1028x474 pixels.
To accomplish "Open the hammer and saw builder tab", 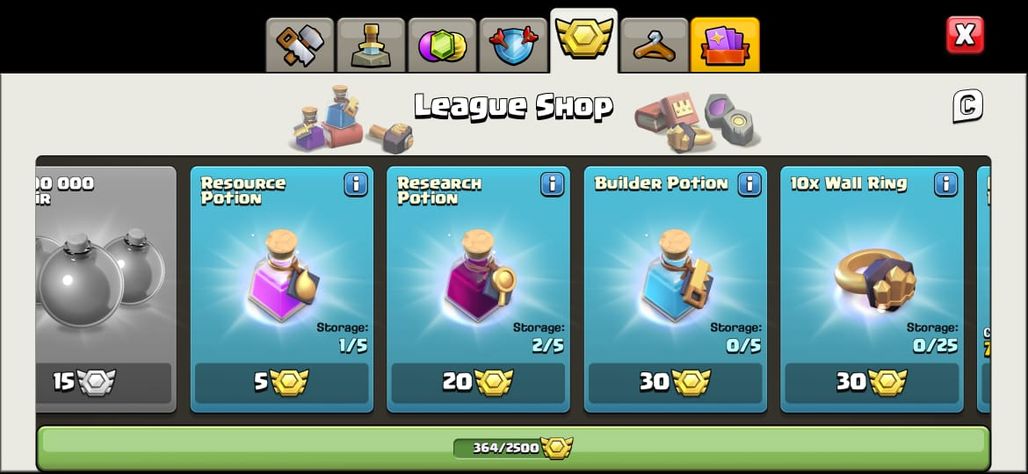I will pos(300,45).
